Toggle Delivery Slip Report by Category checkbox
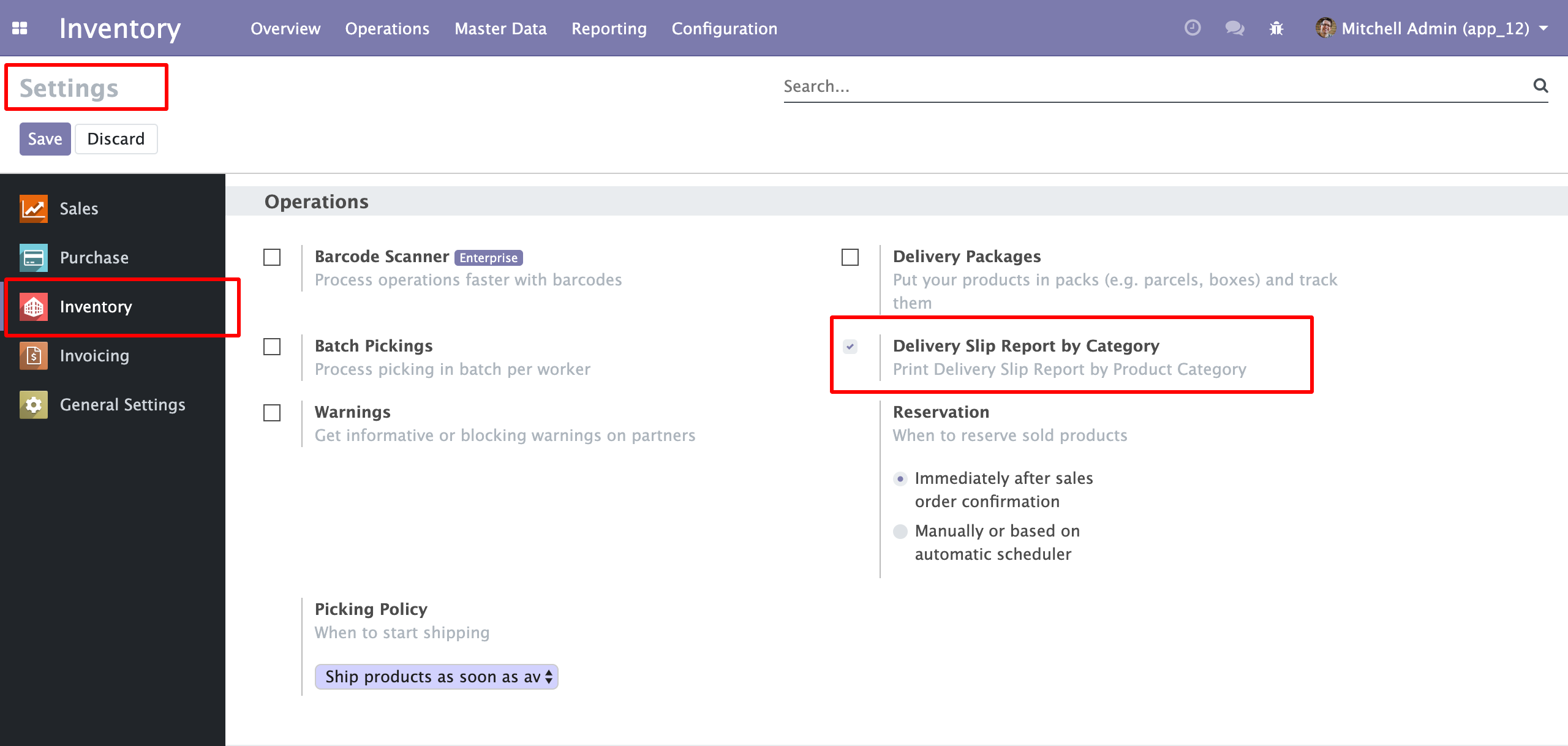The height and width of the screenshot is (746, 1568). tap(850, 347)
